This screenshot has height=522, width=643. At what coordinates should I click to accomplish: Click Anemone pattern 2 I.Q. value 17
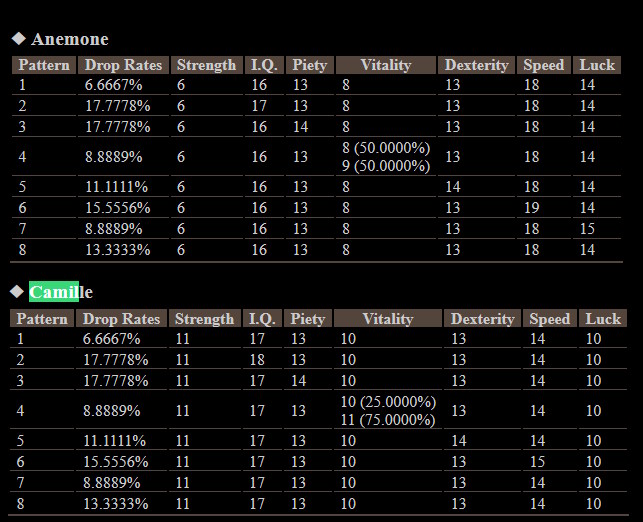tap(259, 106)
